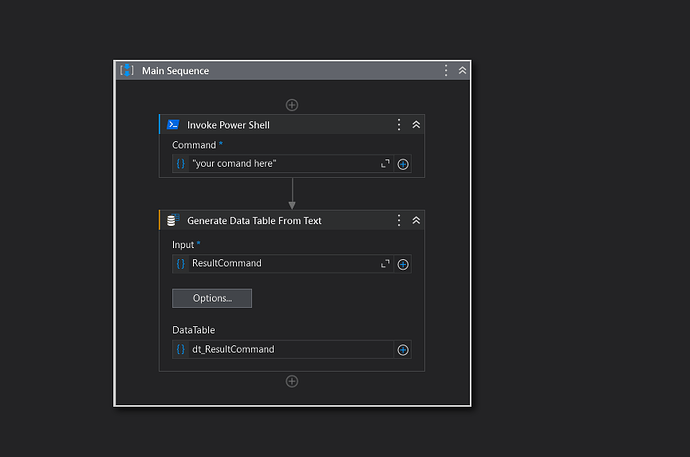The image size is (690, 457).
Task: Click the Command label
Action: click(x=194, y=145)
